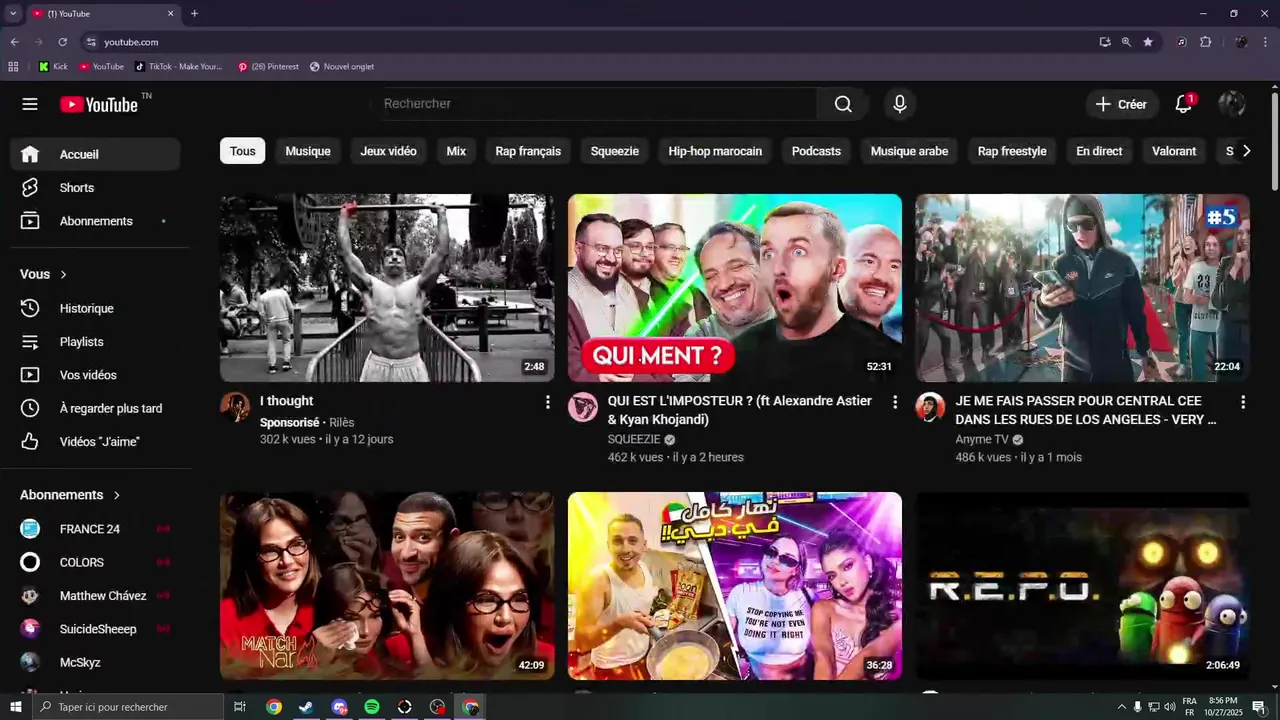The width and height of the screenshot is (1280, 720).
Task: Open Historique in the sidebar
Action: coord(96,309)
